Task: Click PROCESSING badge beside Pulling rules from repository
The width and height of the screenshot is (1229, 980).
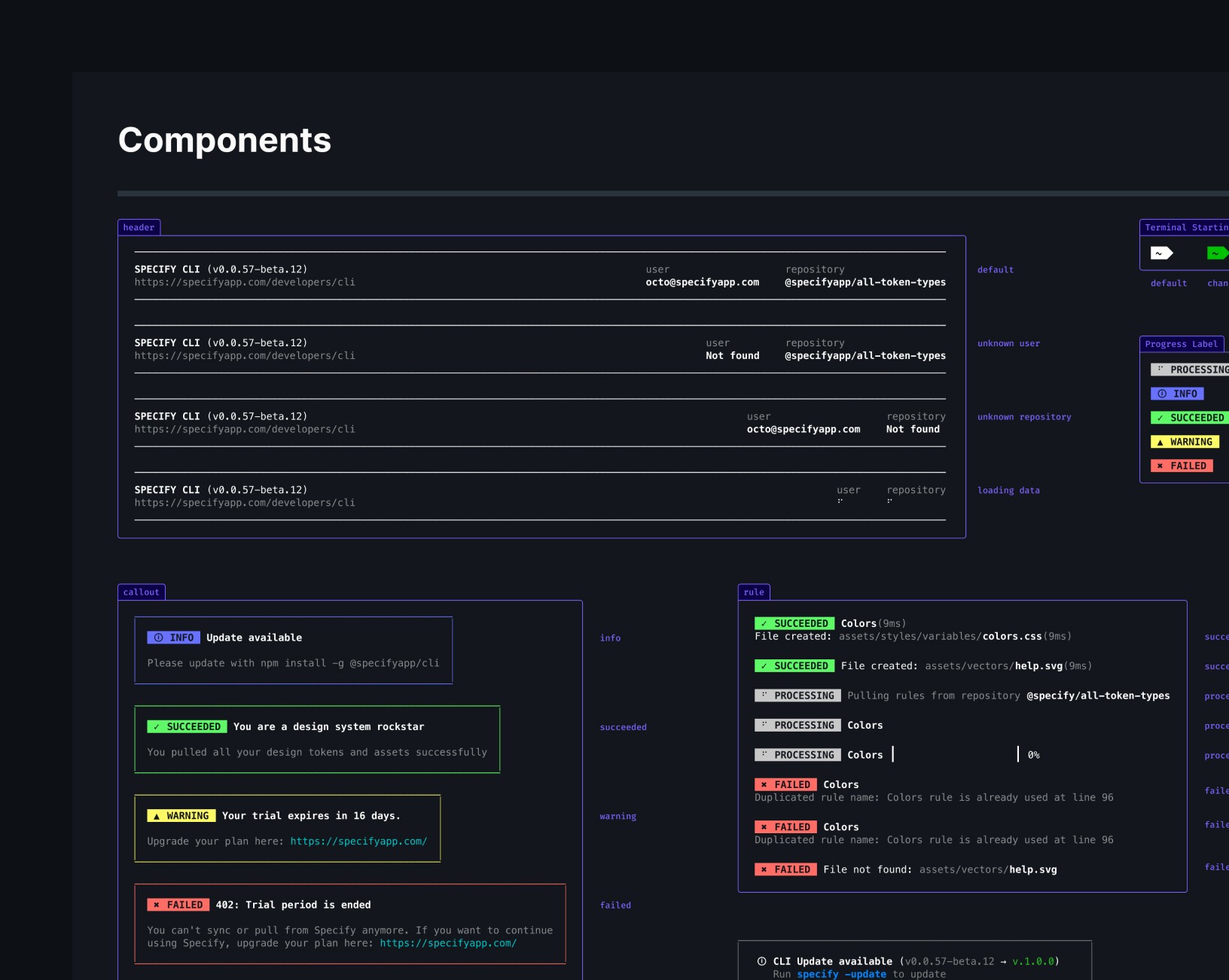Action: pyautogui.click(x=798, y=695)
